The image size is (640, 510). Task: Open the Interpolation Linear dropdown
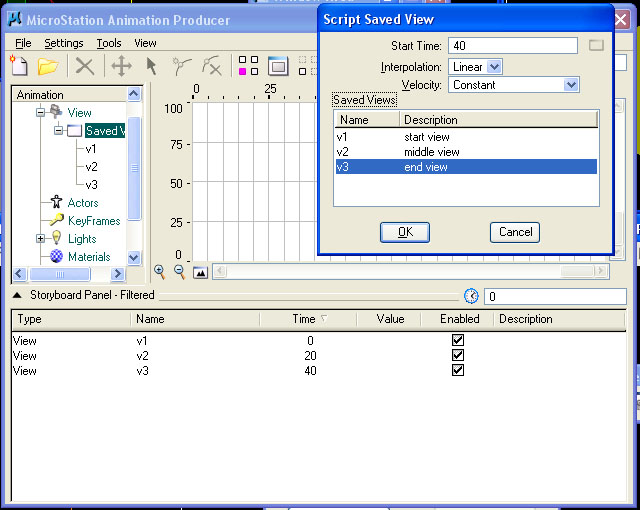click(494, 67)
